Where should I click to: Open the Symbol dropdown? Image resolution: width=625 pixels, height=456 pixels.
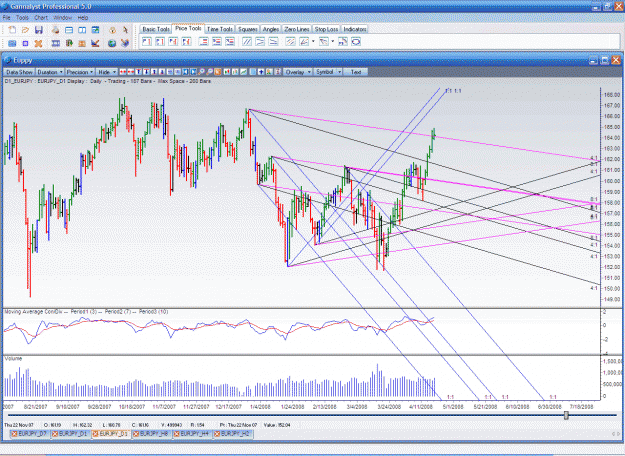coord(328,72)
